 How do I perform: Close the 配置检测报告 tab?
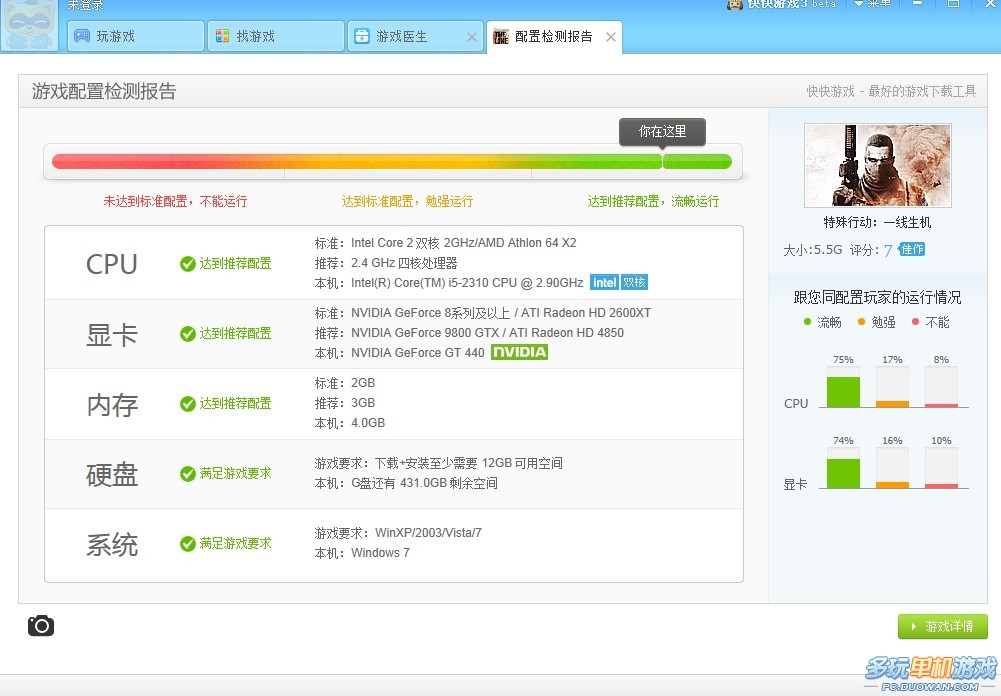611,37
